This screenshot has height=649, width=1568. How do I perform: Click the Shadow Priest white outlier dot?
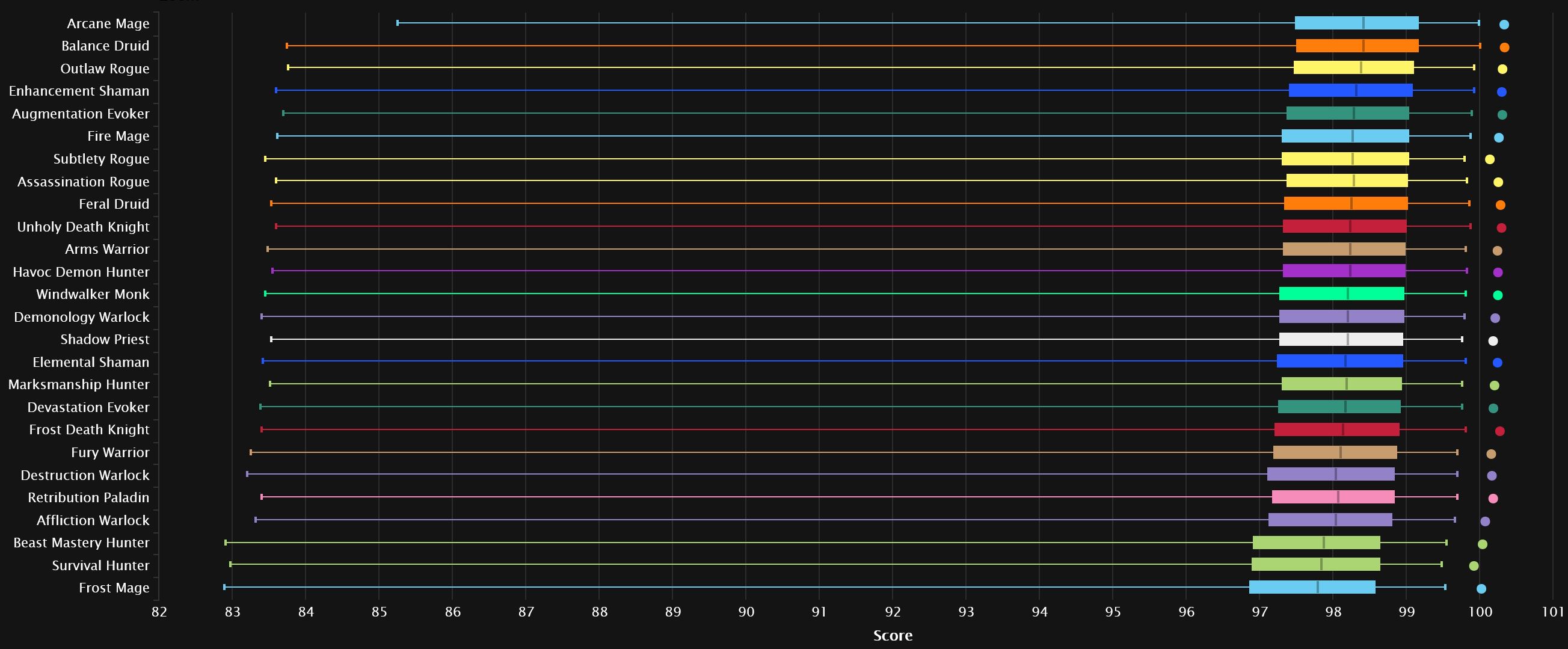1493,341
